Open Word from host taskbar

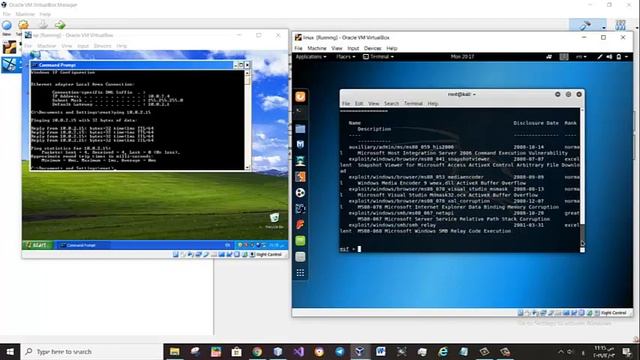(x=381, y=351)
